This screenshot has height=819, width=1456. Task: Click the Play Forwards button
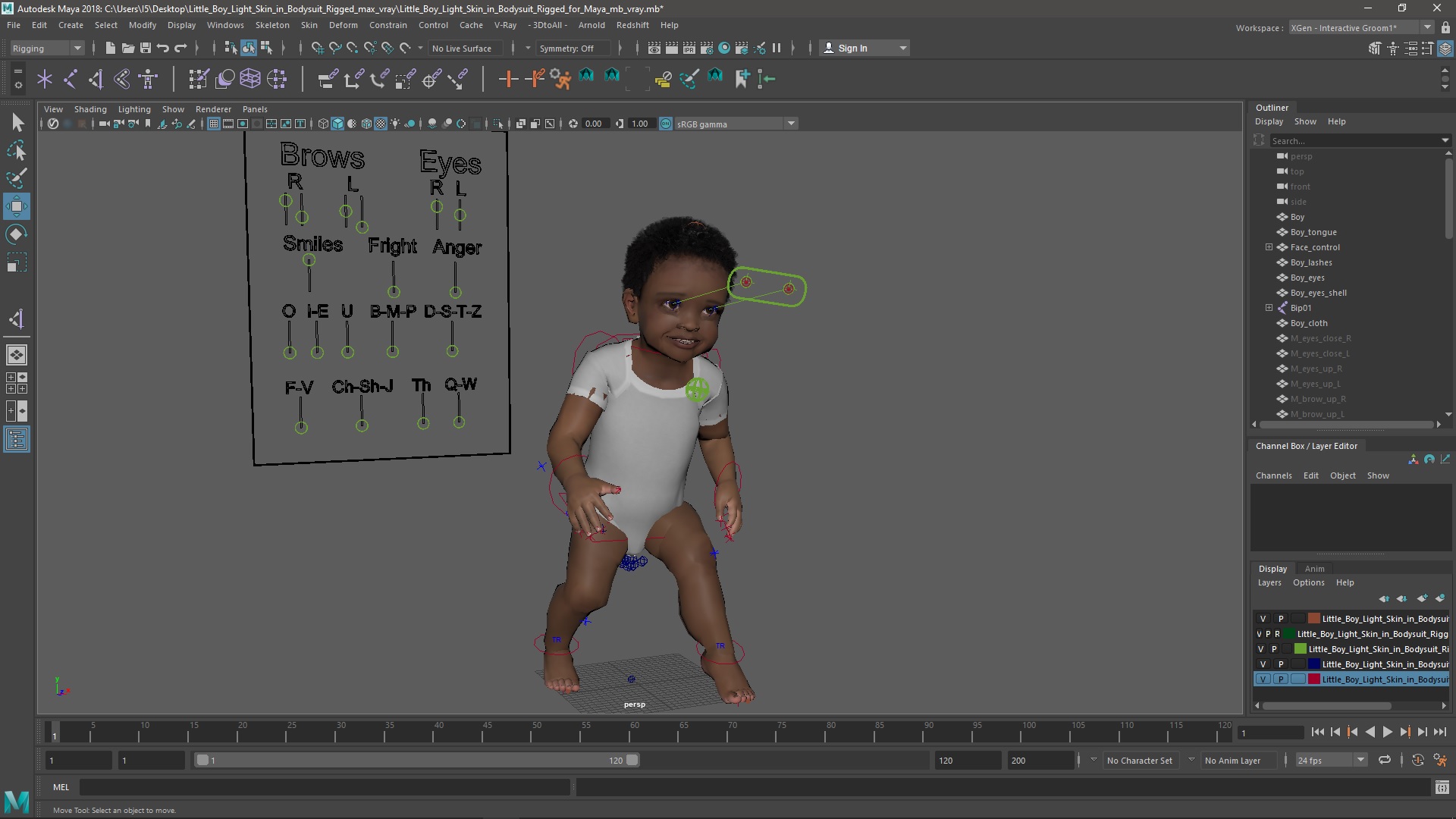(1387, 733)
